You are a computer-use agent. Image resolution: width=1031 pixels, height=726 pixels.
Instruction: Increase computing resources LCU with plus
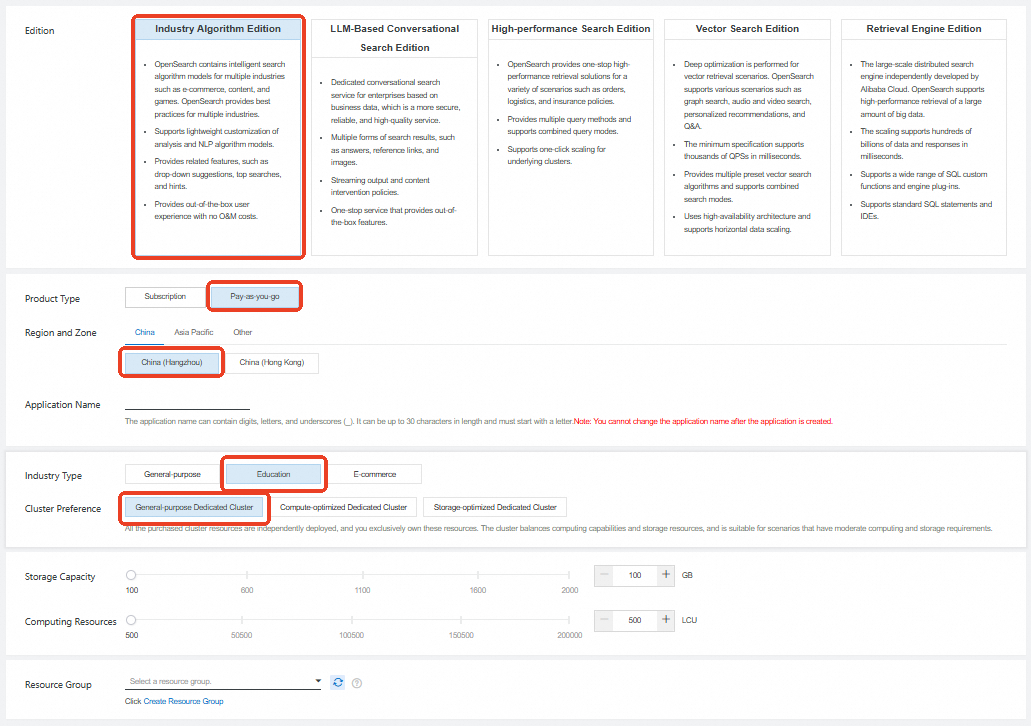tap(665, 619)
